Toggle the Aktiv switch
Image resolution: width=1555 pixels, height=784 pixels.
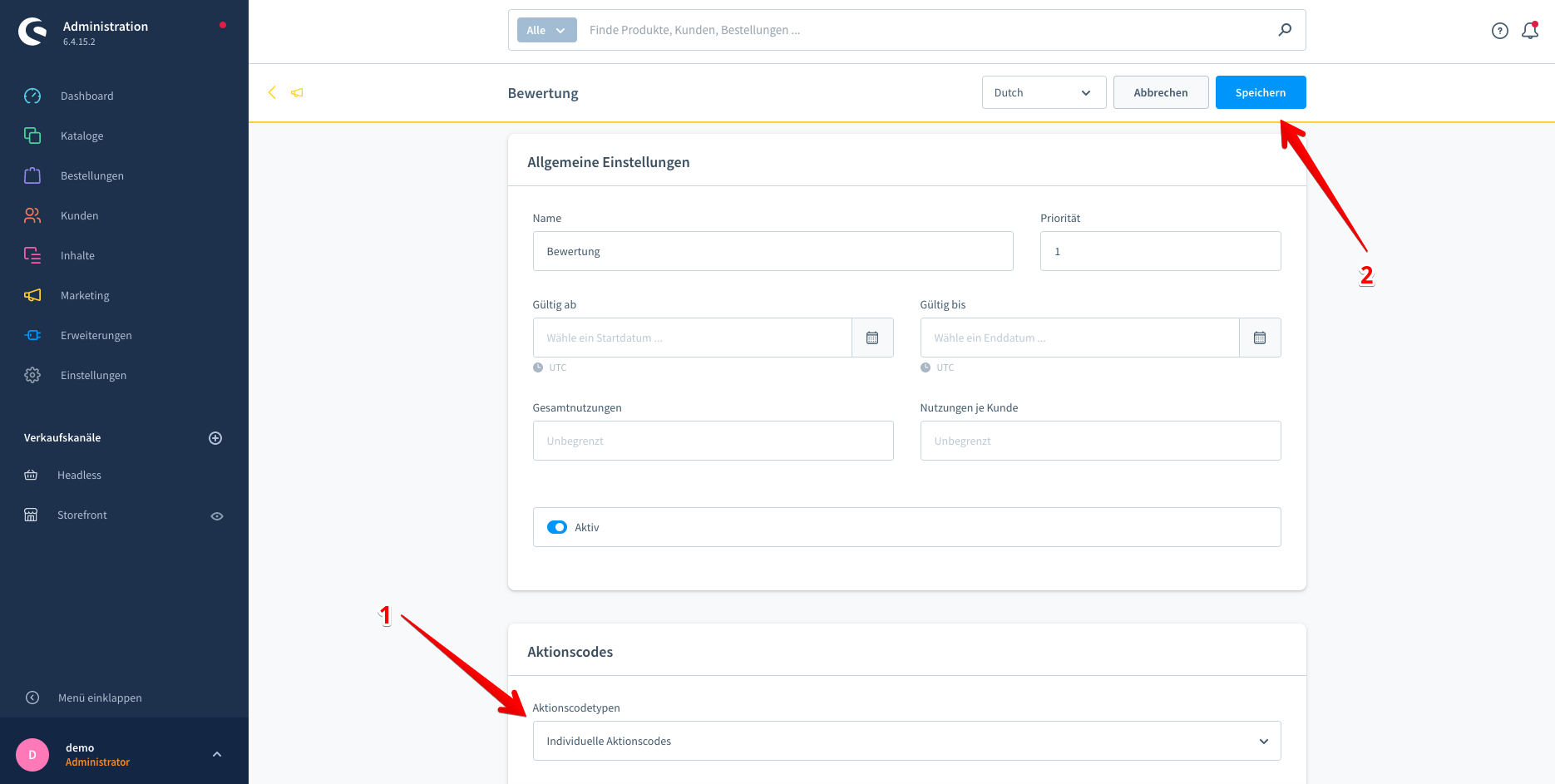pos(557,527)
